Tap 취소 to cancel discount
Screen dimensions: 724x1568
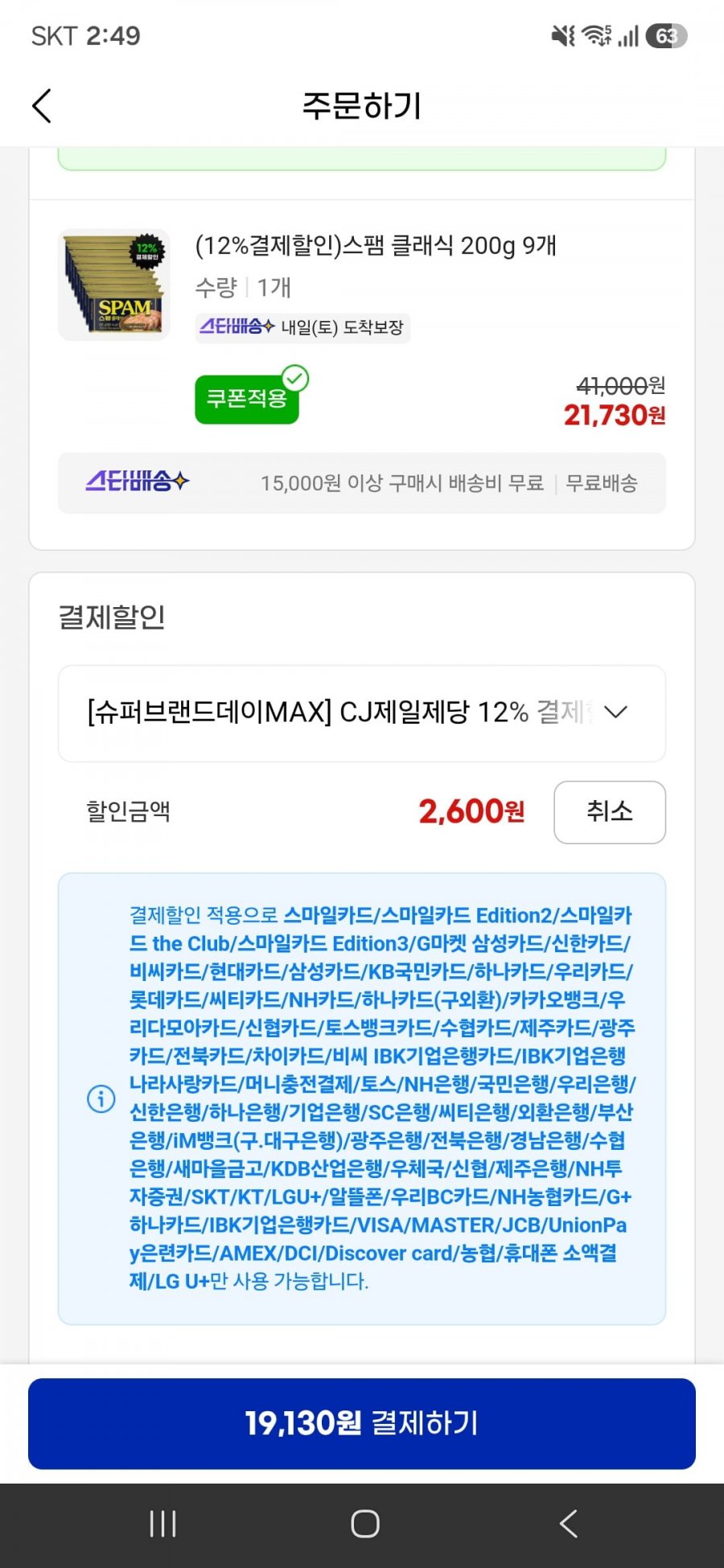[610, 812]
